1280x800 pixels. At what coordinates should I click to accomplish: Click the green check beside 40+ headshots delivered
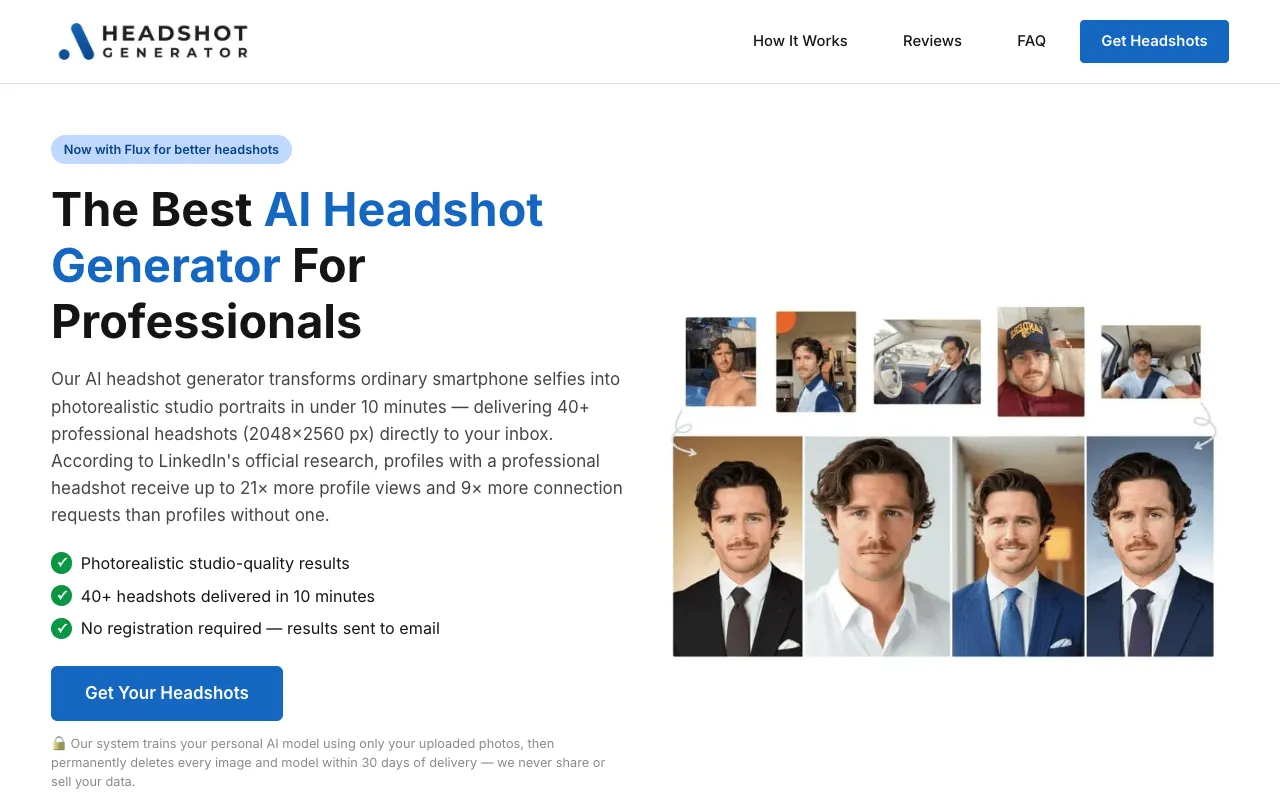point(62,596)
